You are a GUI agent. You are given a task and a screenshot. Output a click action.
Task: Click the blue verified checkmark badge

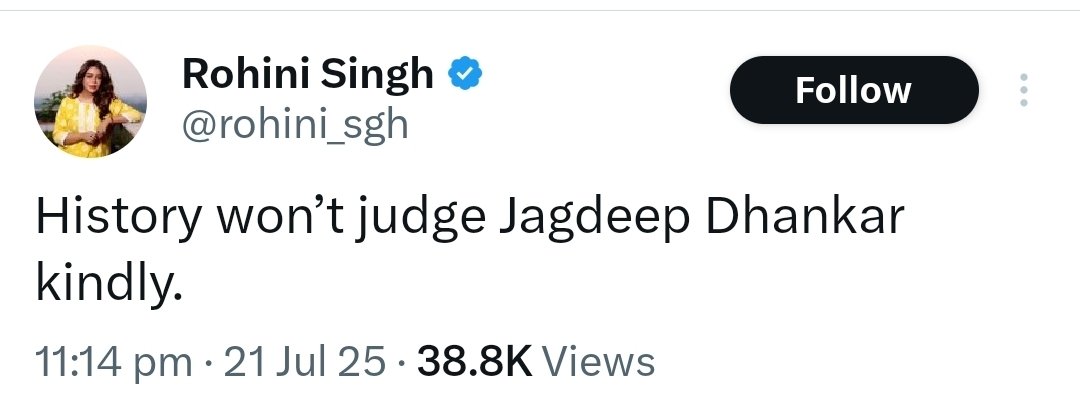coord(466,74)
